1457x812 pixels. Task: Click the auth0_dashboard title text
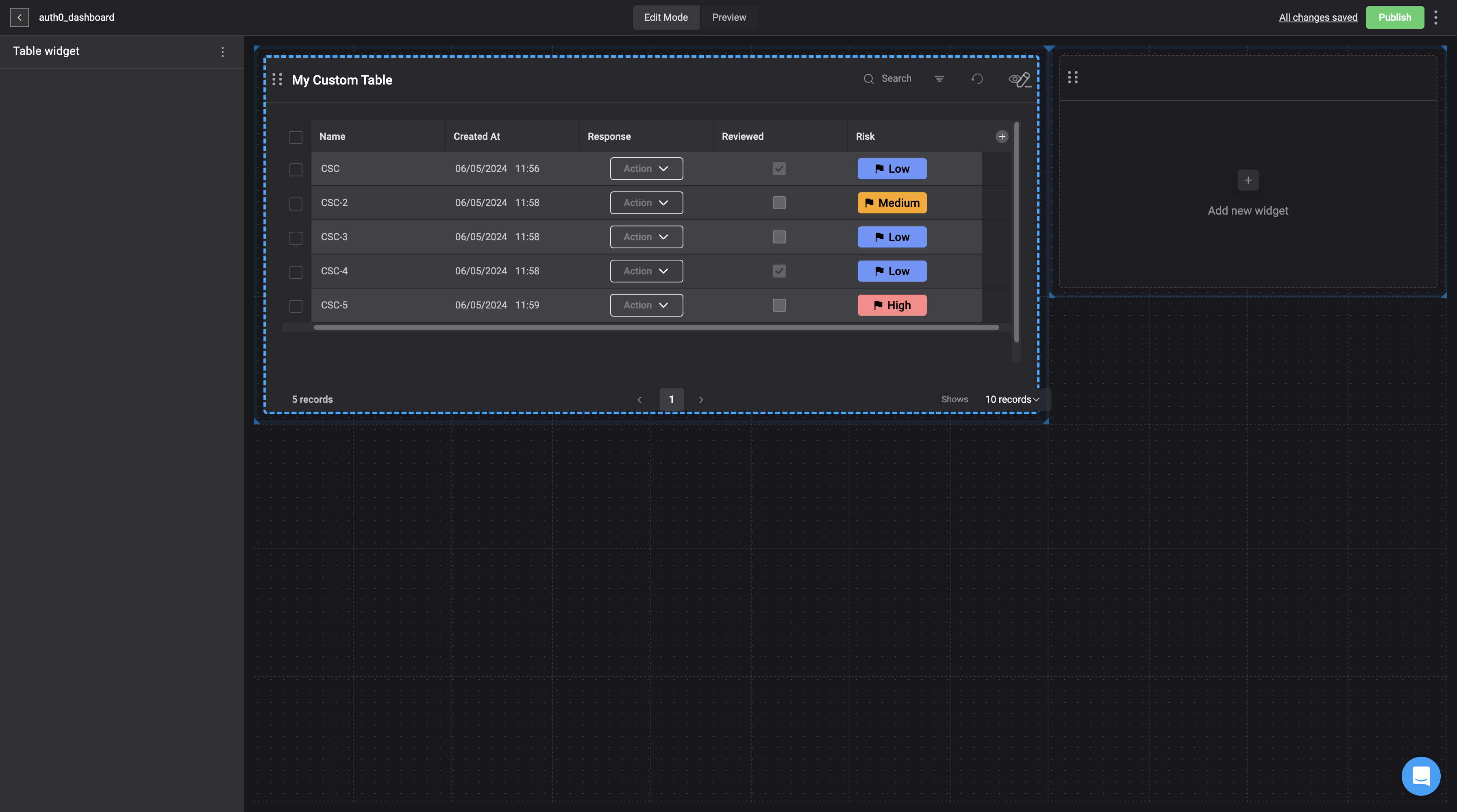coord(76,17)
